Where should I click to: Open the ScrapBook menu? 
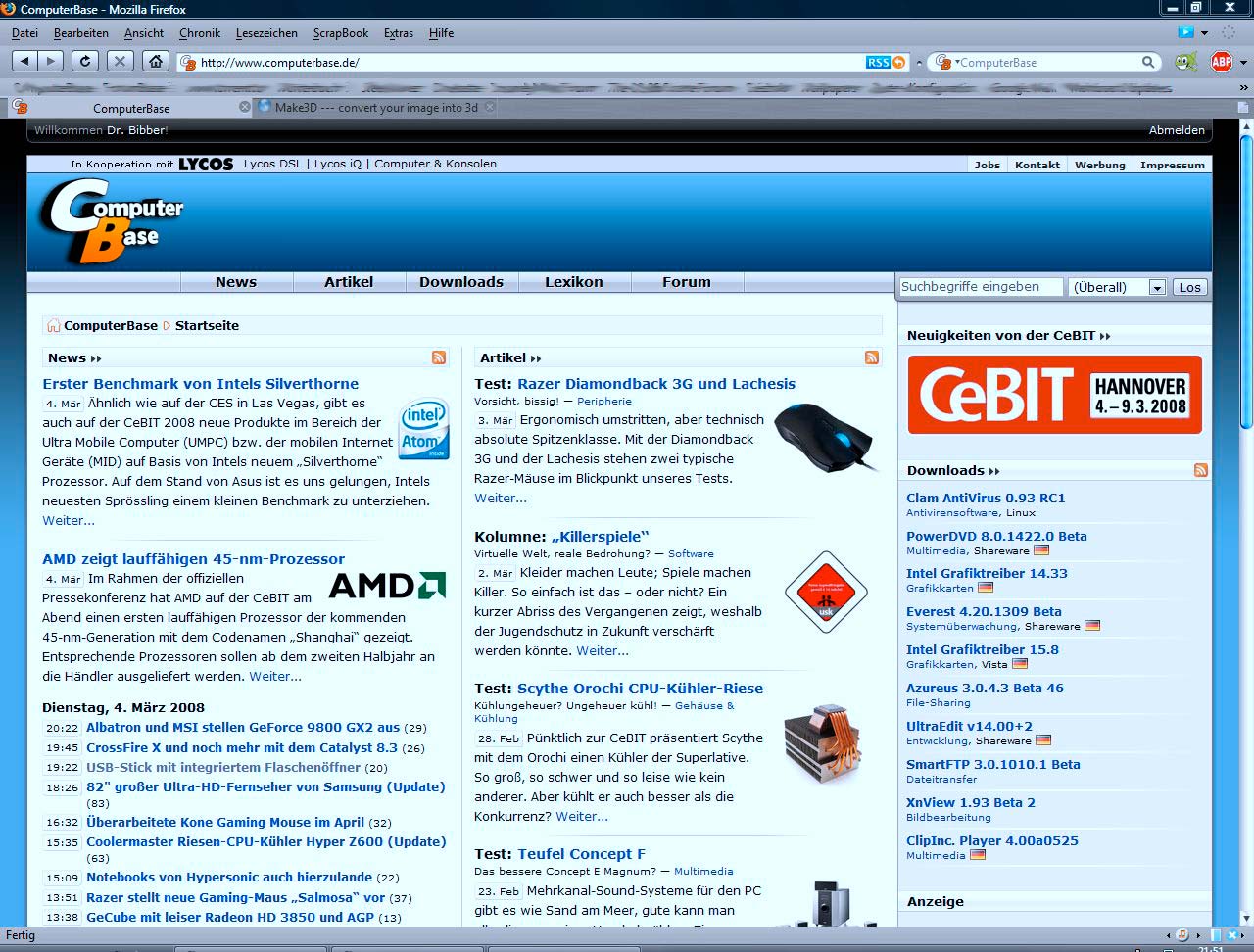[x=341, y=33]
